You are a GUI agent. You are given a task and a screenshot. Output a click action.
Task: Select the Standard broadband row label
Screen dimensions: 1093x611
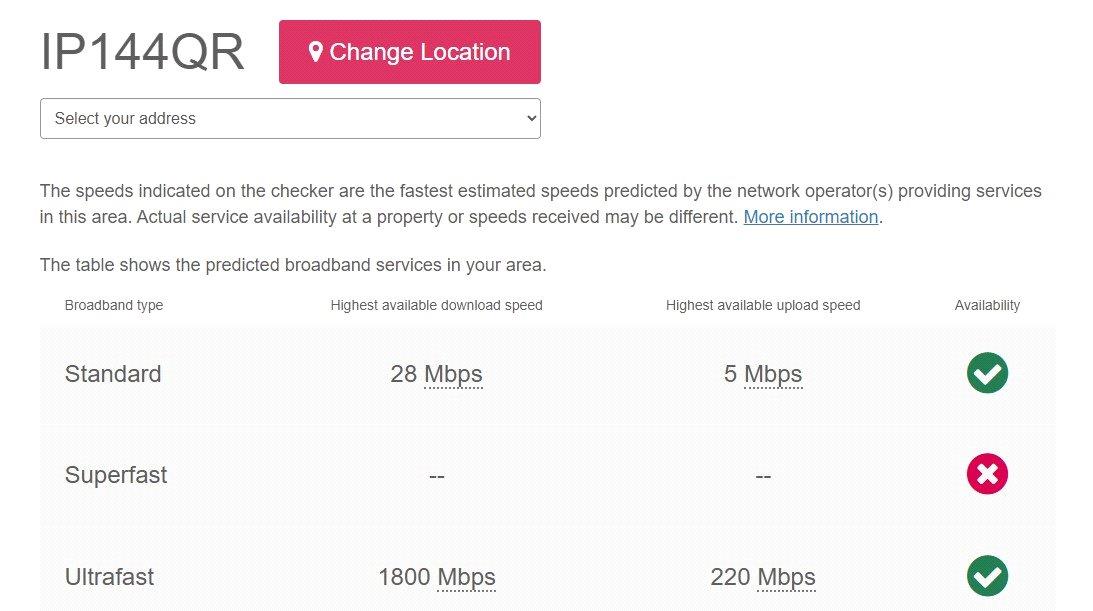113,374
